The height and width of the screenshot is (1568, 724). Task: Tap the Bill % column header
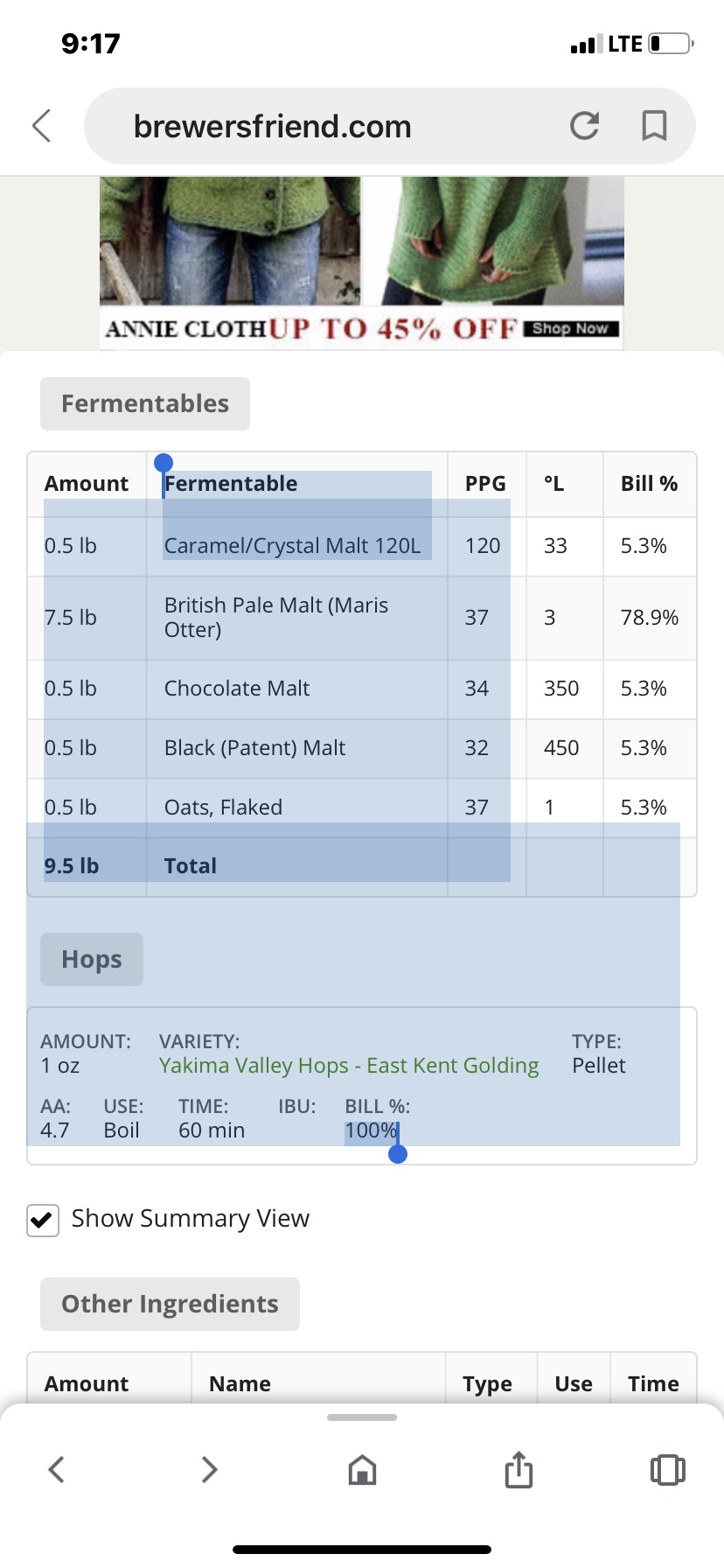click(650, 484)
